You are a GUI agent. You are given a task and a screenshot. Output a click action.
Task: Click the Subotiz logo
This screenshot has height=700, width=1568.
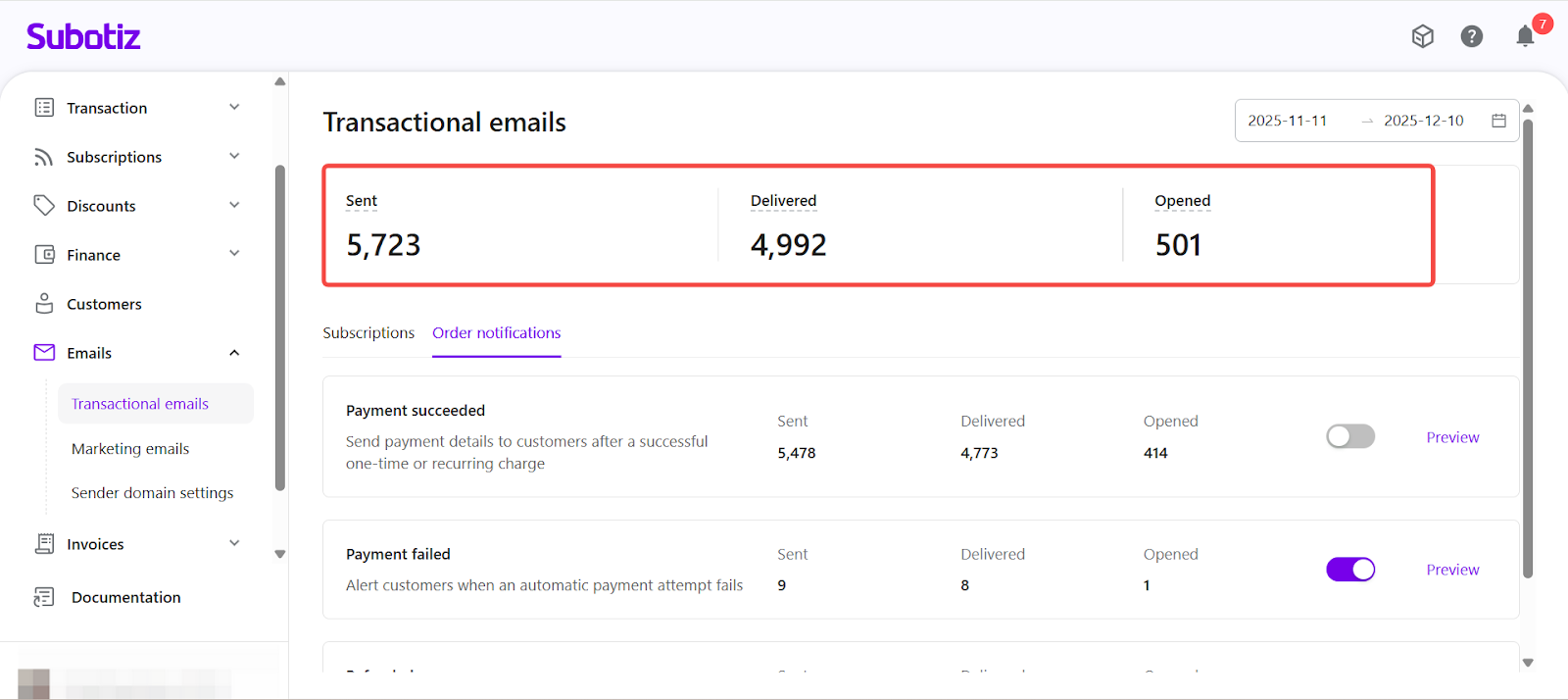(83, 37)
